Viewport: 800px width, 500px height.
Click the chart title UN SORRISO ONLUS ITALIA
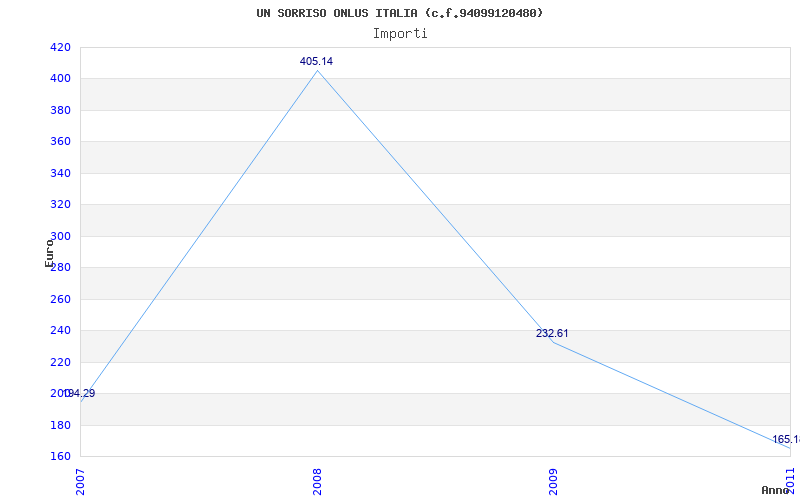tap(400, 13)
